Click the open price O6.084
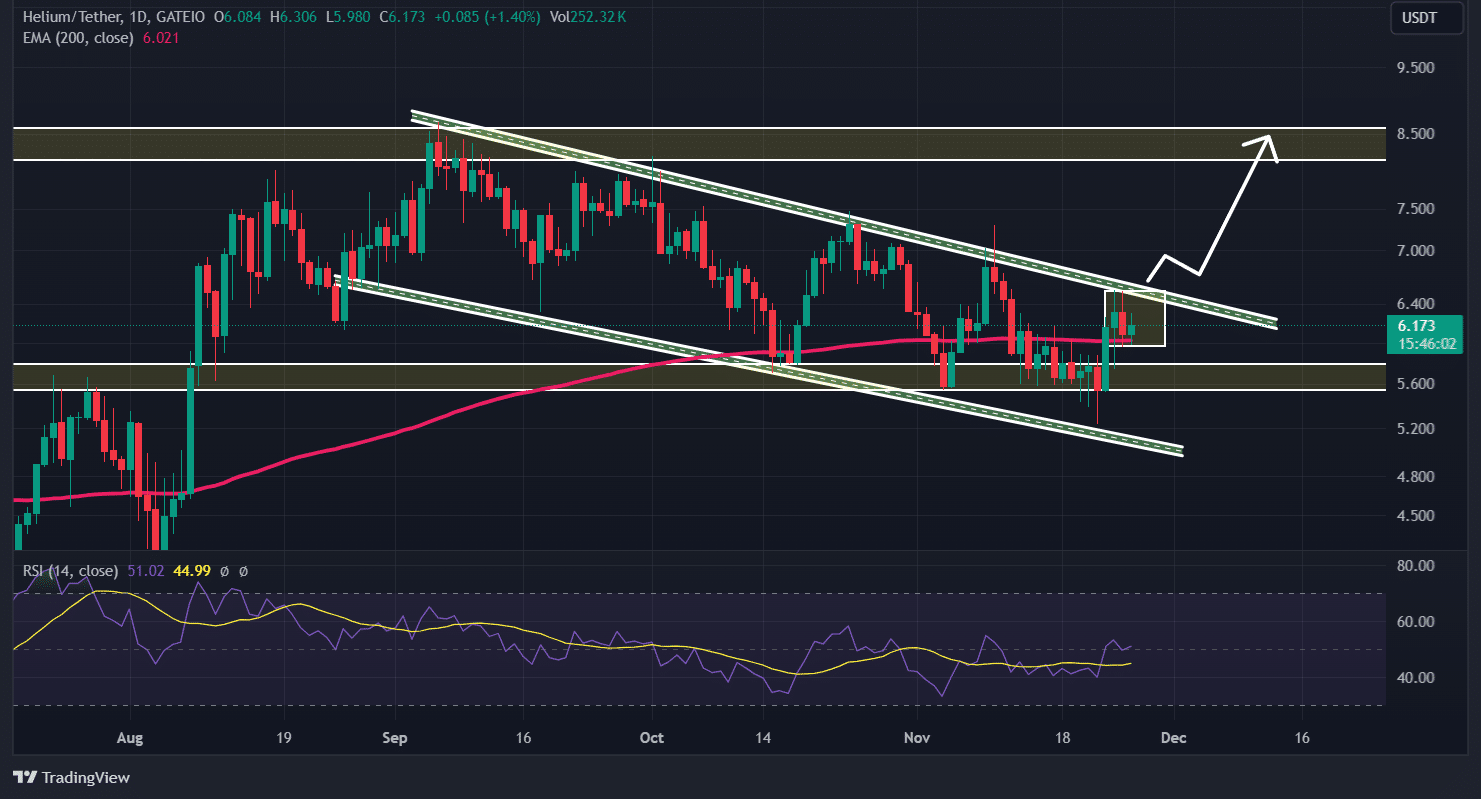Image resolution: width=1481 pixels, height=799 pixels. coord(240,16)
